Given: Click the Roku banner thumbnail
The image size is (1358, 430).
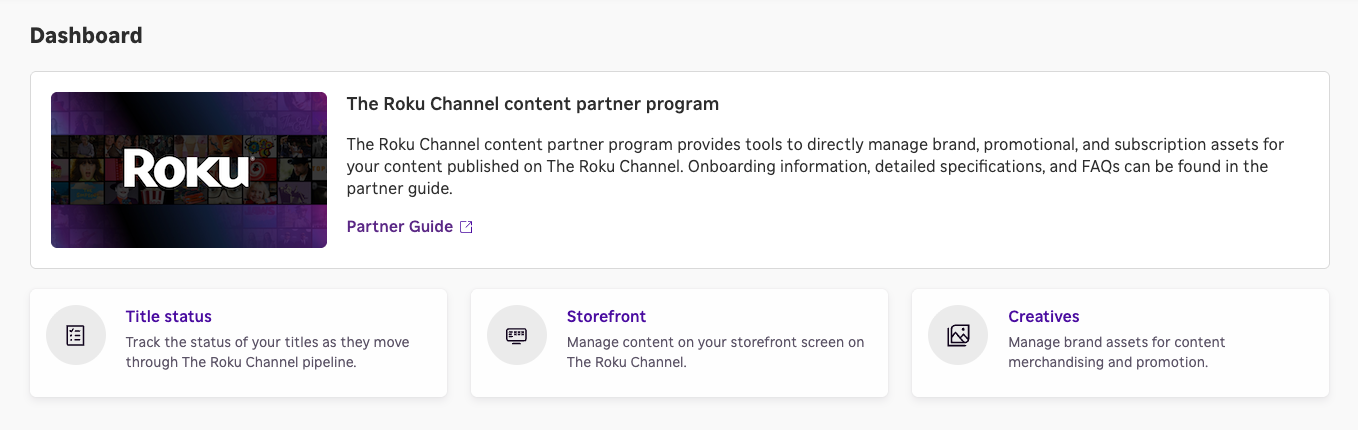Looking at the screenshot, I should tap(189, 170).
